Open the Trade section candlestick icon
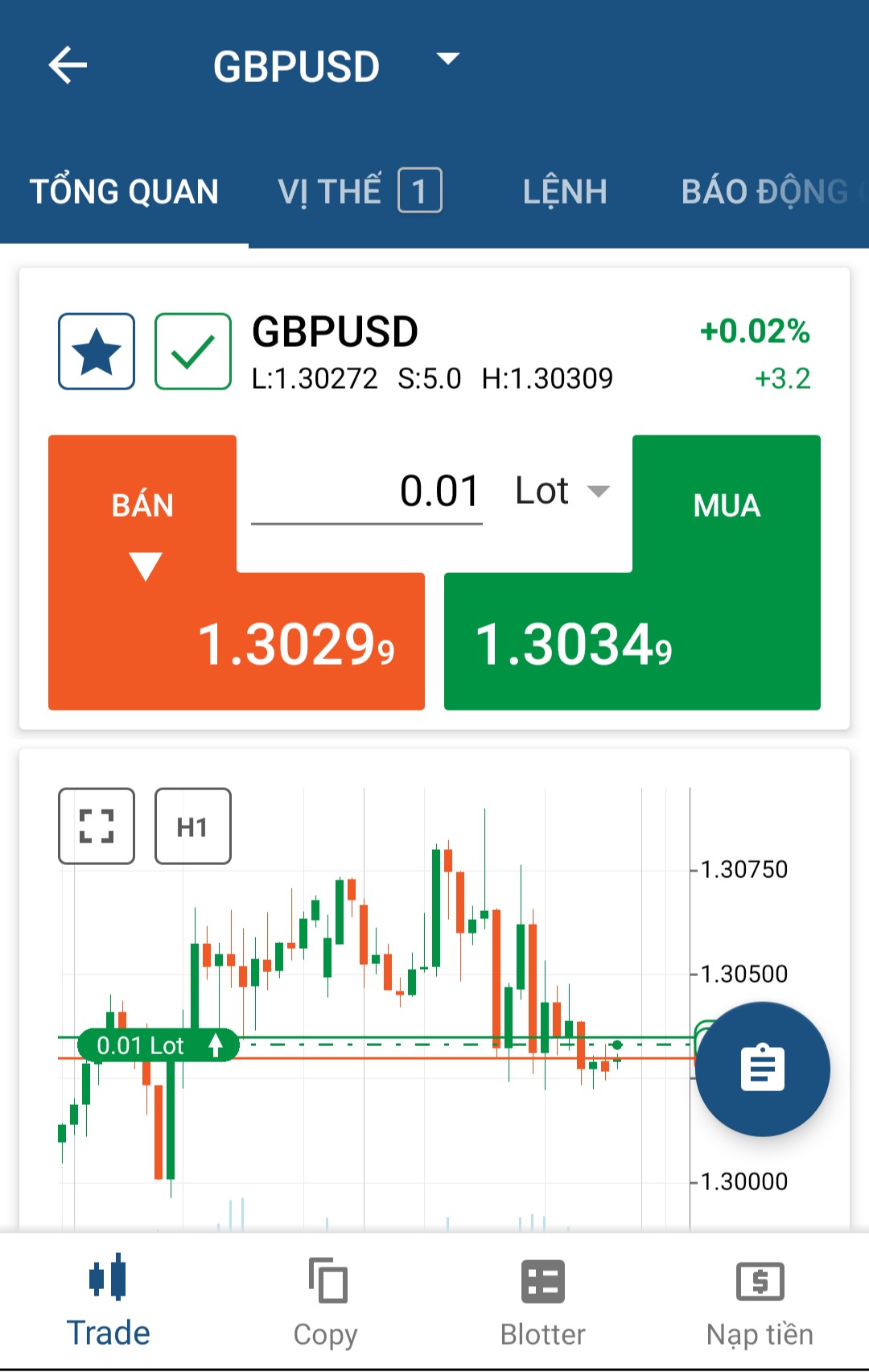869x1372 pixels. [x=108, y=1277]
